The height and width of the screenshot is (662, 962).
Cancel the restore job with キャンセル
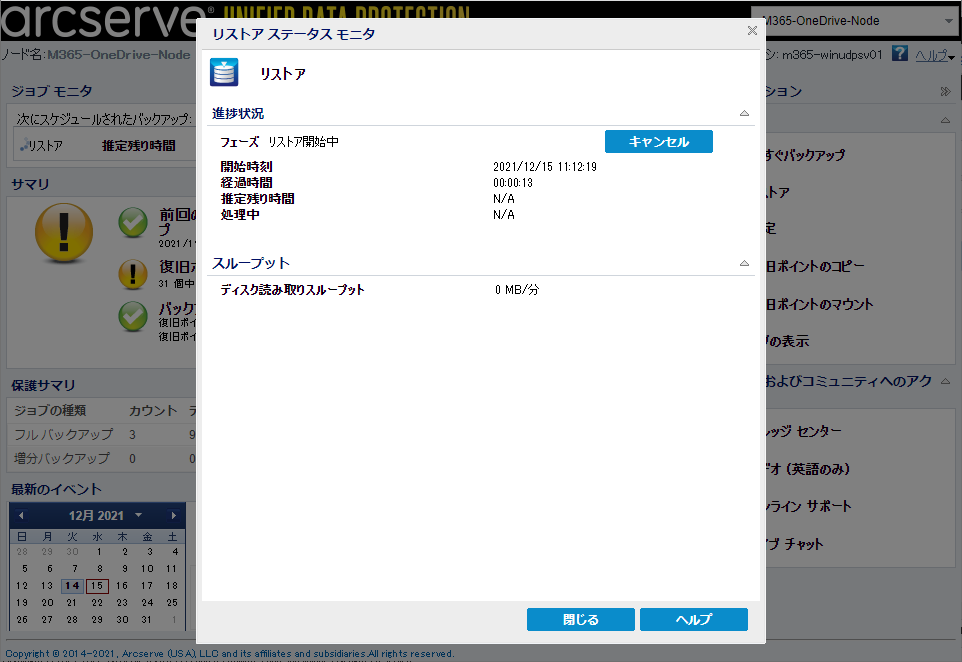(659, 142)
